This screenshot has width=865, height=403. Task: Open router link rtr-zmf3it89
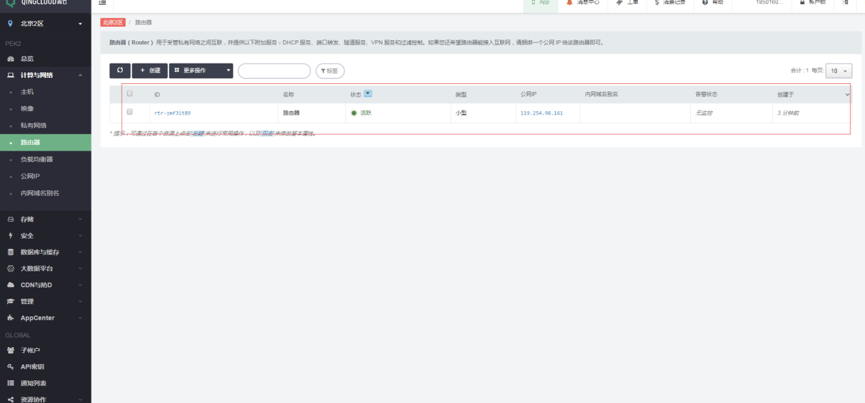[172, 113]
